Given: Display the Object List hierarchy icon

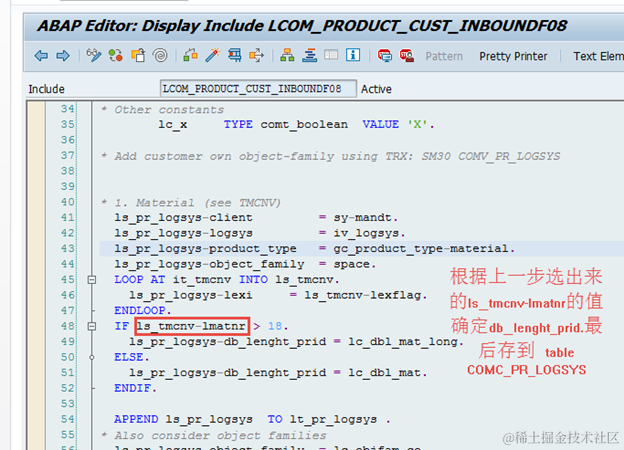Looking at the screenshot, I should tap(287, 55).
